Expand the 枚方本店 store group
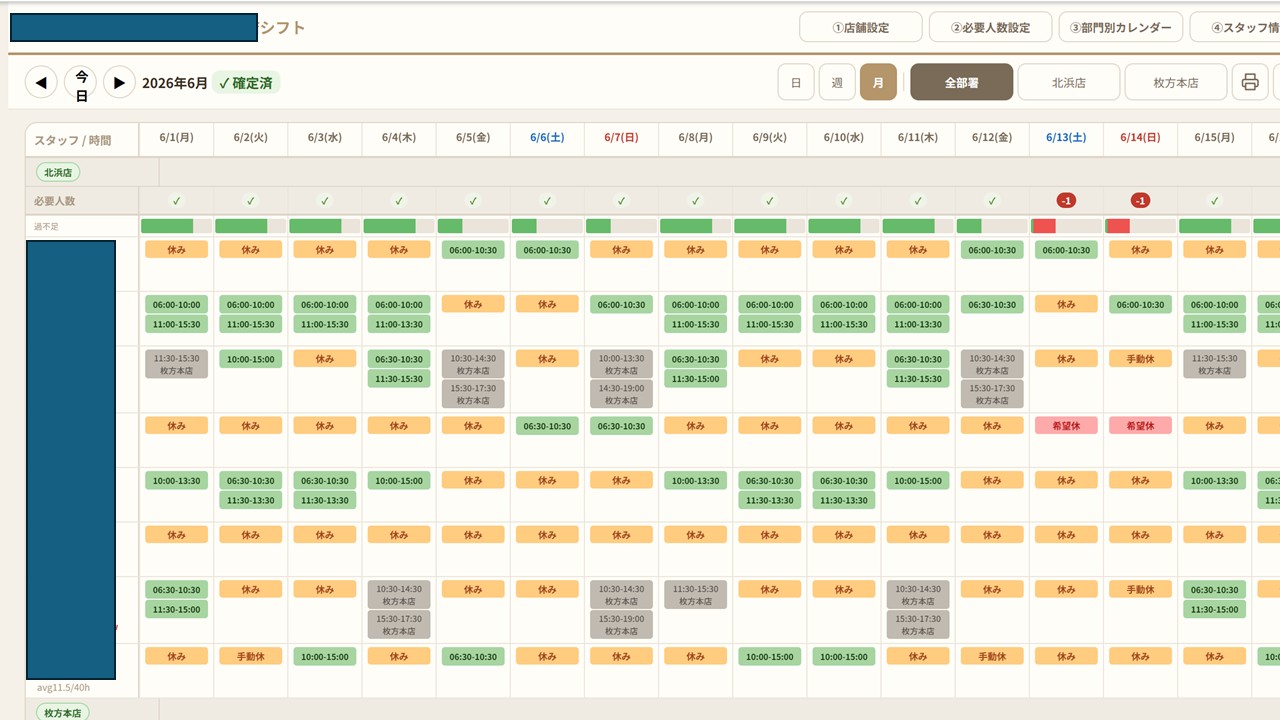The width and height of the screenshot is (1280, 720). coord(63,712)
